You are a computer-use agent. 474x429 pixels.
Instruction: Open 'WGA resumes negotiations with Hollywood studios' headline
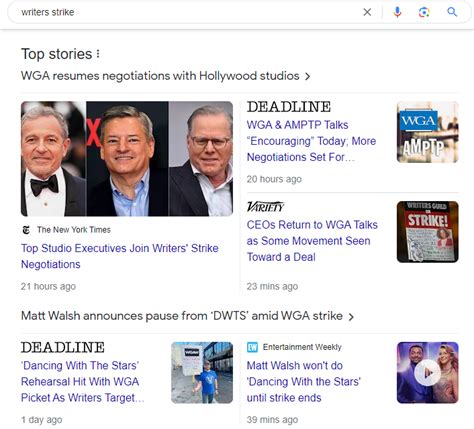[x=160, y=76]
